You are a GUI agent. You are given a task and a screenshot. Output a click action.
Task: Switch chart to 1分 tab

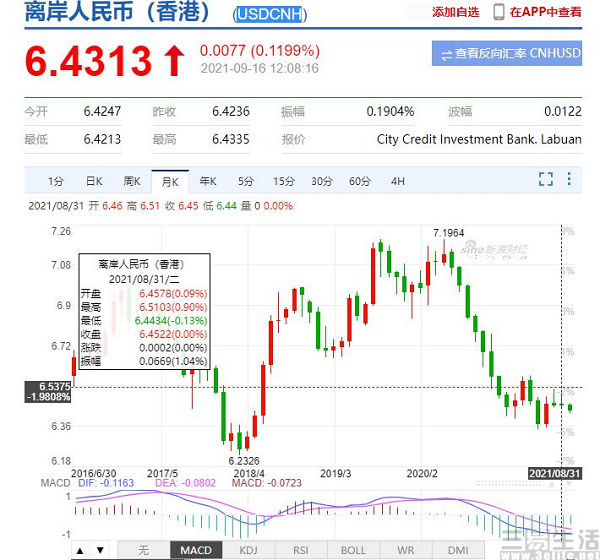click(55, 181)
